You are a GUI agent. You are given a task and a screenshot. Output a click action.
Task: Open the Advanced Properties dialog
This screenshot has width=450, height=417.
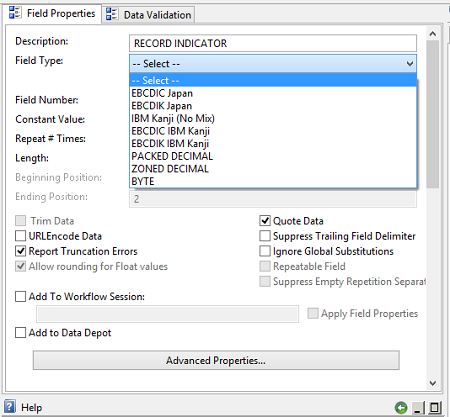(x=216, y=360)
